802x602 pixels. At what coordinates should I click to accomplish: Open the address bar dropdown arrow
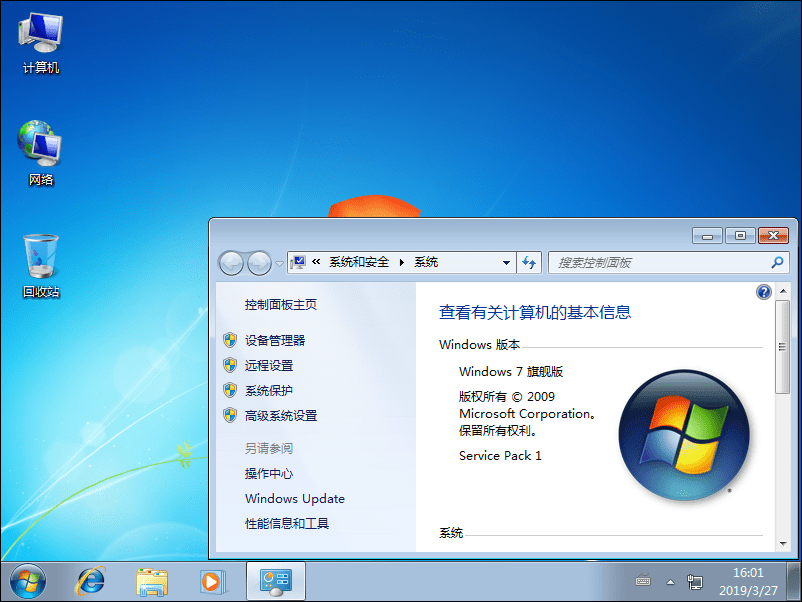pos(507,262)
